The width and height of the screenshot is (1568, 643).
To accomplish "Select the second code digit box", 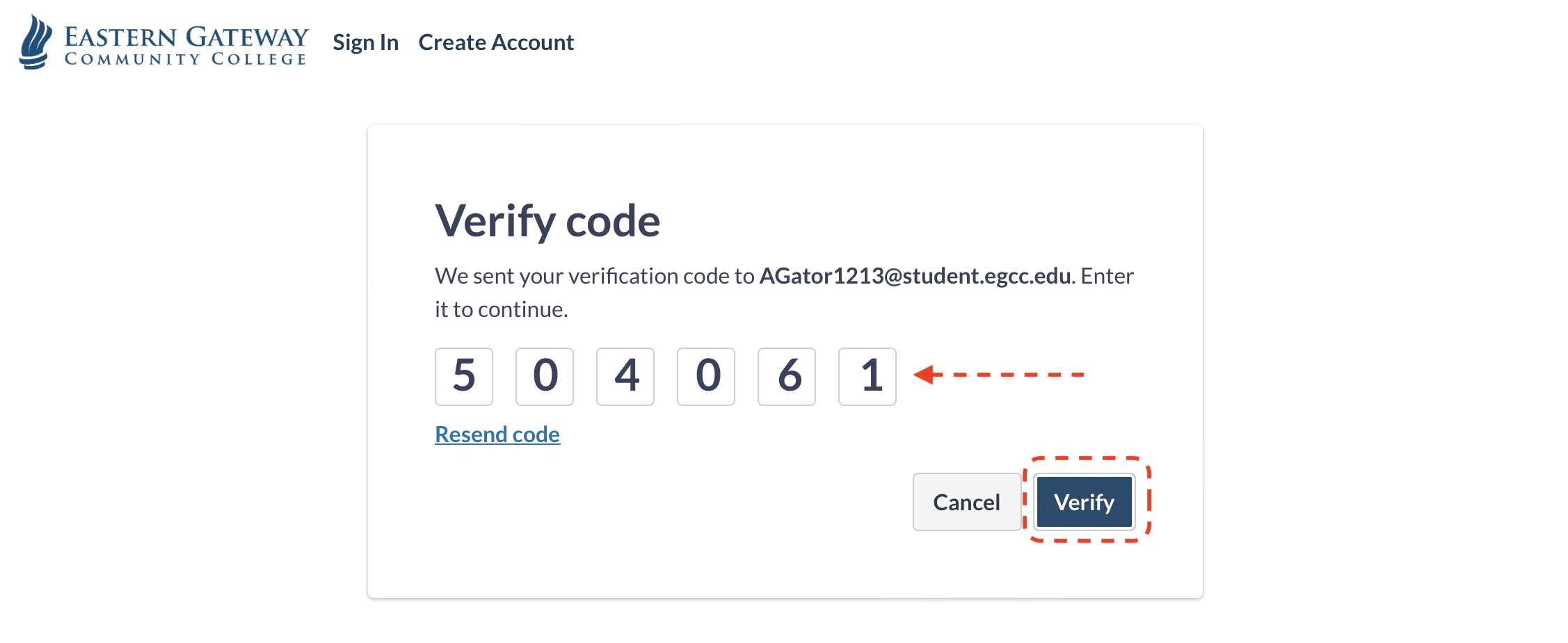I will point(545,376).
